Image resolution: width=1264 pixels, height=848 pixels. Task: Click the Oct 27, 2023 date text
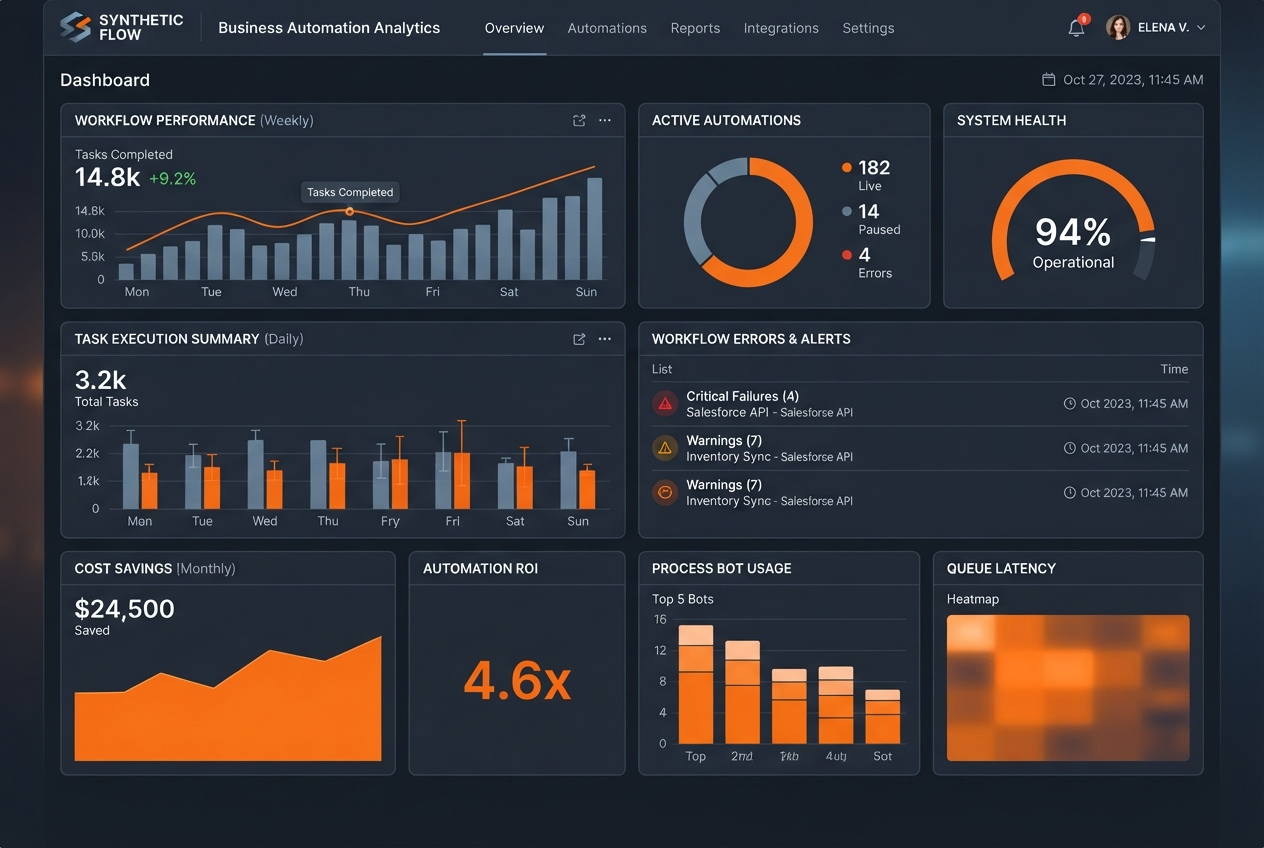1133,79
